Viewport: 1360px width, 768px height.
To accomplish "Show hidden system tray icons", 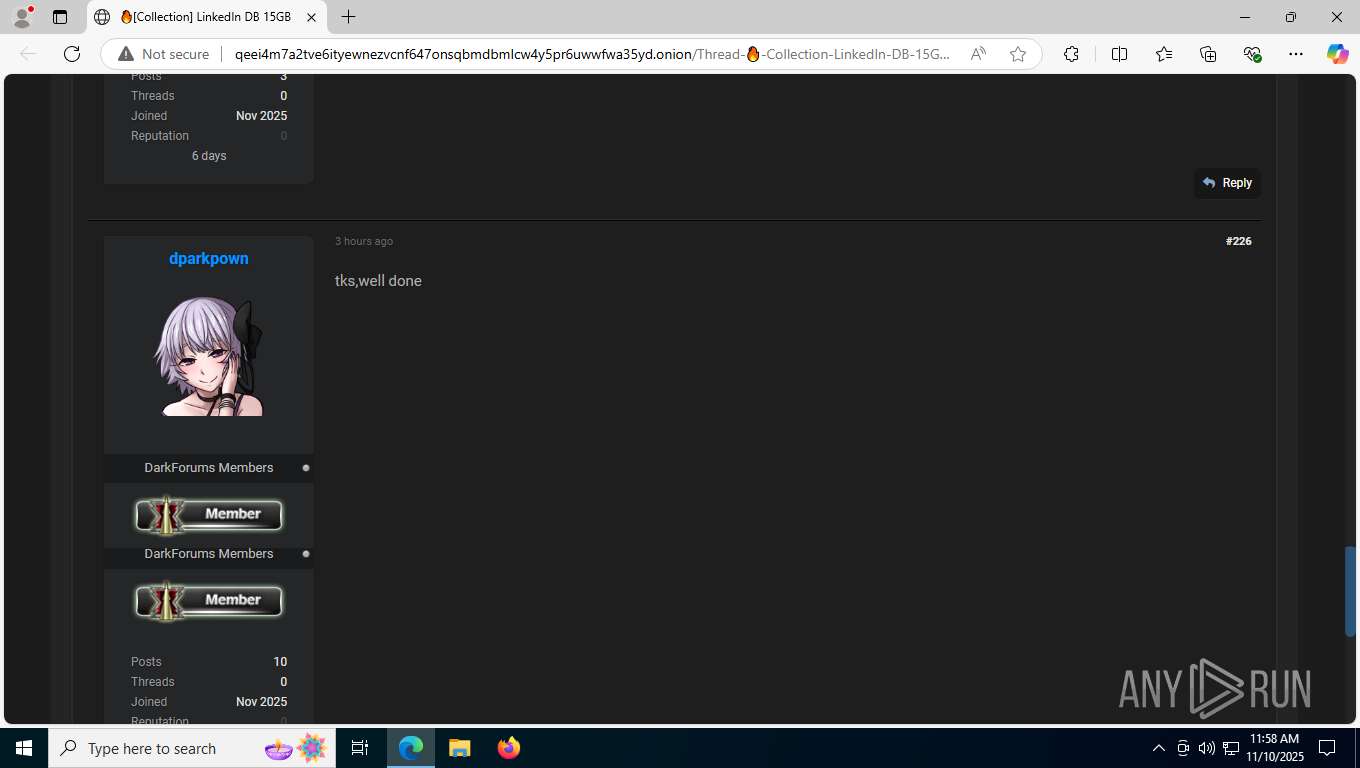I will [x=1159, y=748].
